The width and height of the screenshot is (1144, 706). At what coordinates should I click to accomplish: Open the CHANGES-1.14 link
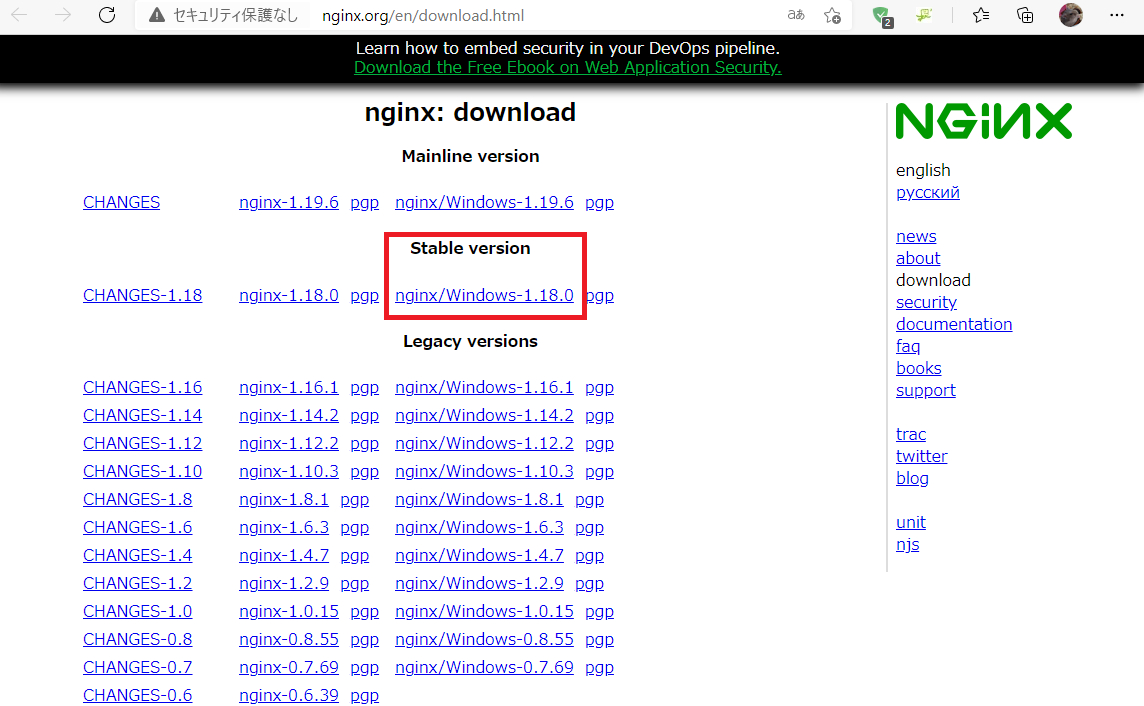pyautogui.click(x=142, y=415)
